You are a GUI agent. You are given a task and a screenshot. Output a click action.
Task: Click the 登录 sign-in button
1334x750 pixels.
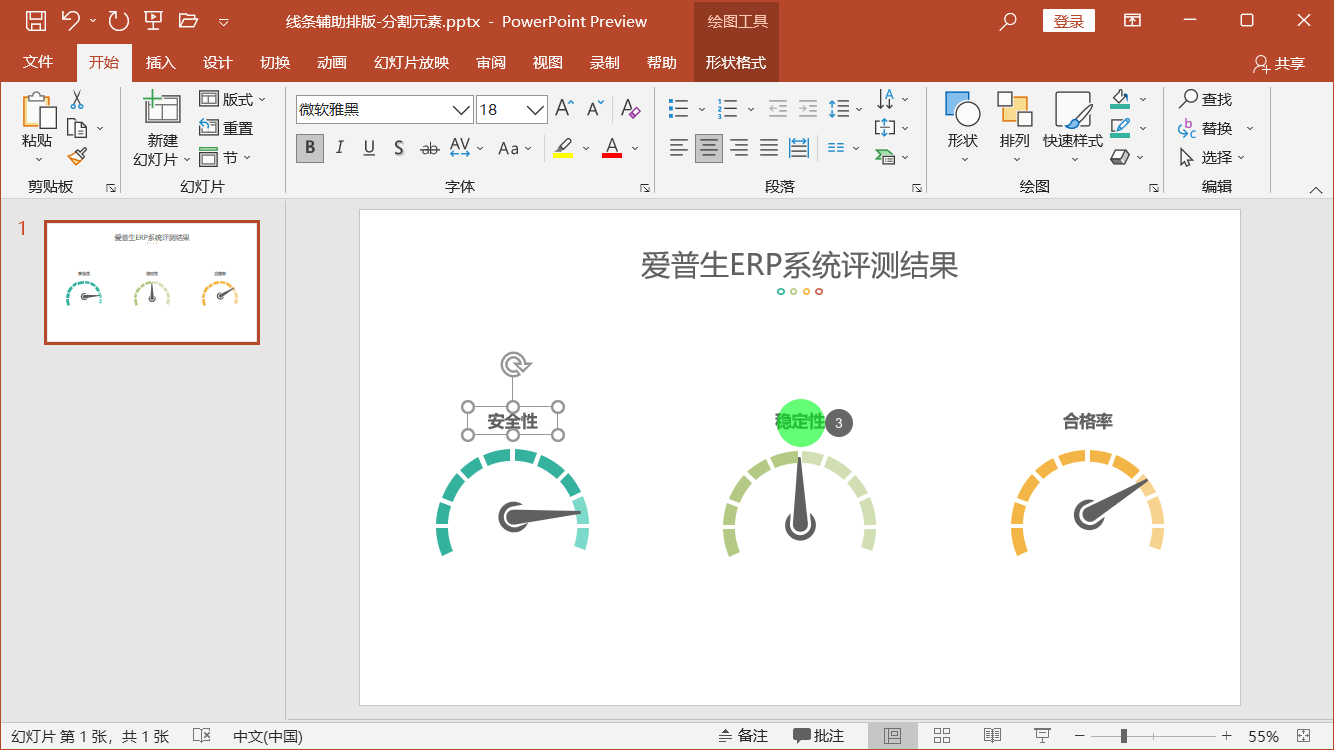coord(1068,21)
